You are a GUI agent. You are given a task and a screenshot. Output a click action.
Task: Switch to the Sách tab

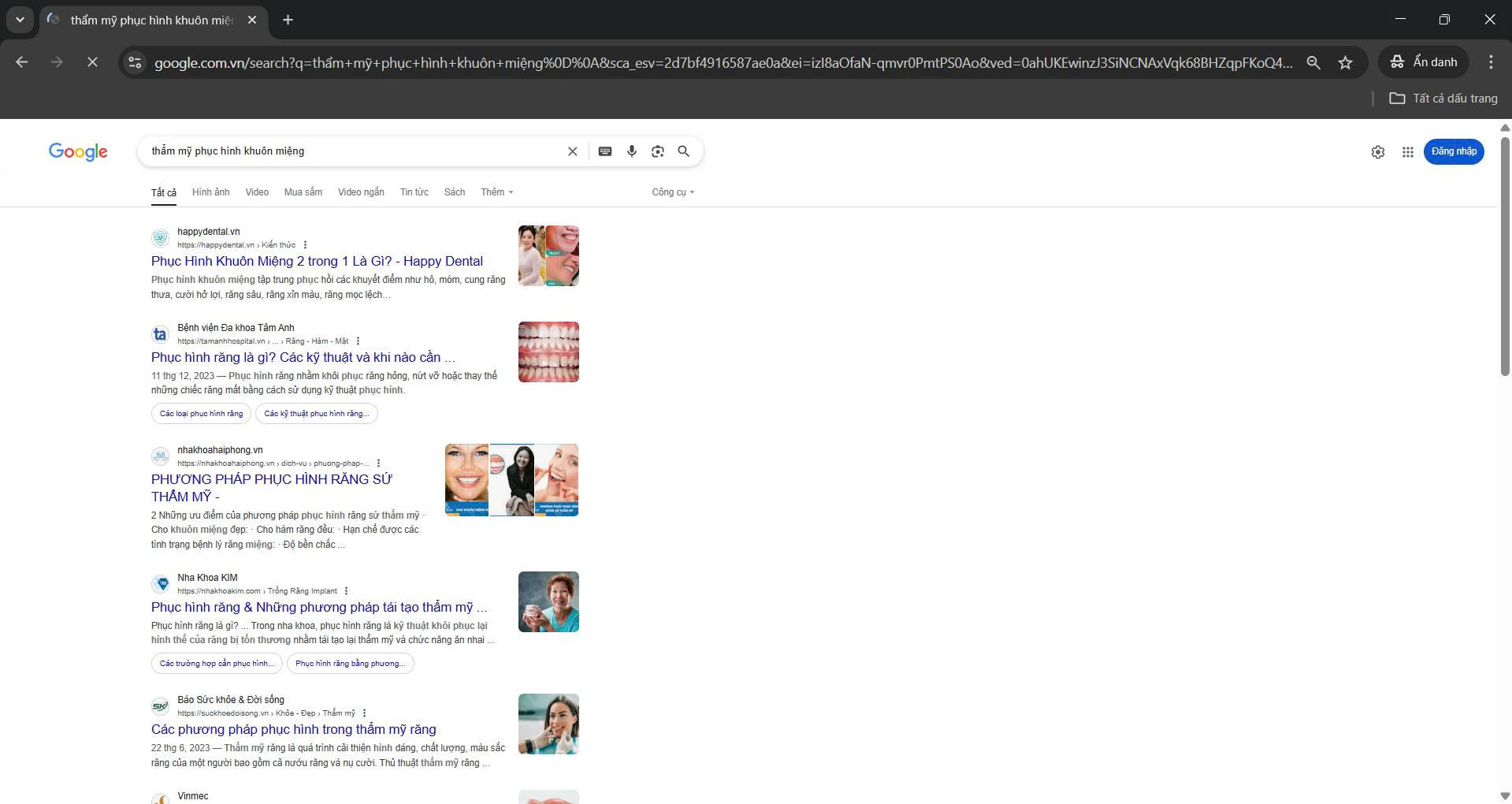[455, 192]
